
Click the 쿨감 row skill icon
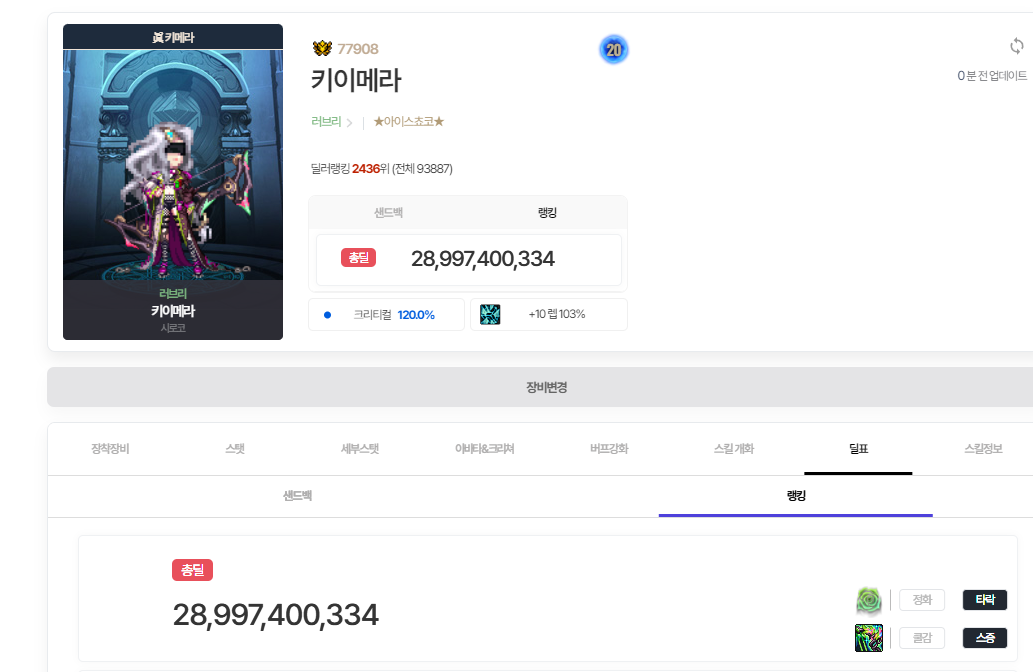coord(868,638)
